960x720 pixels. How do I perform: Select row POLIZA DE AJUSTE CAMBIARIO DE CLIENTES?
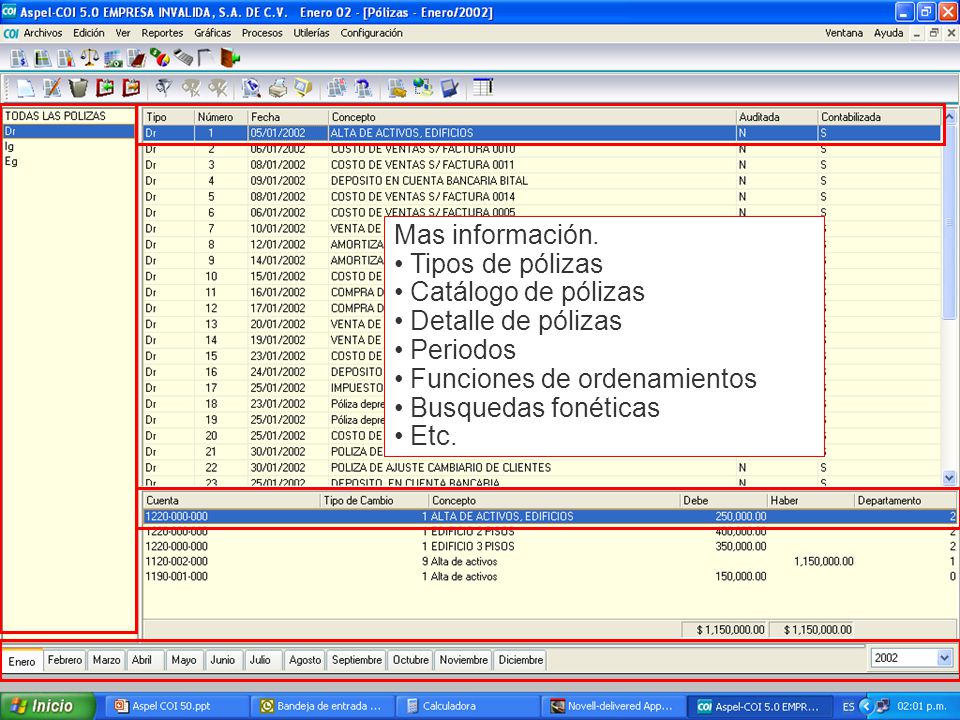tap(542, 467)
